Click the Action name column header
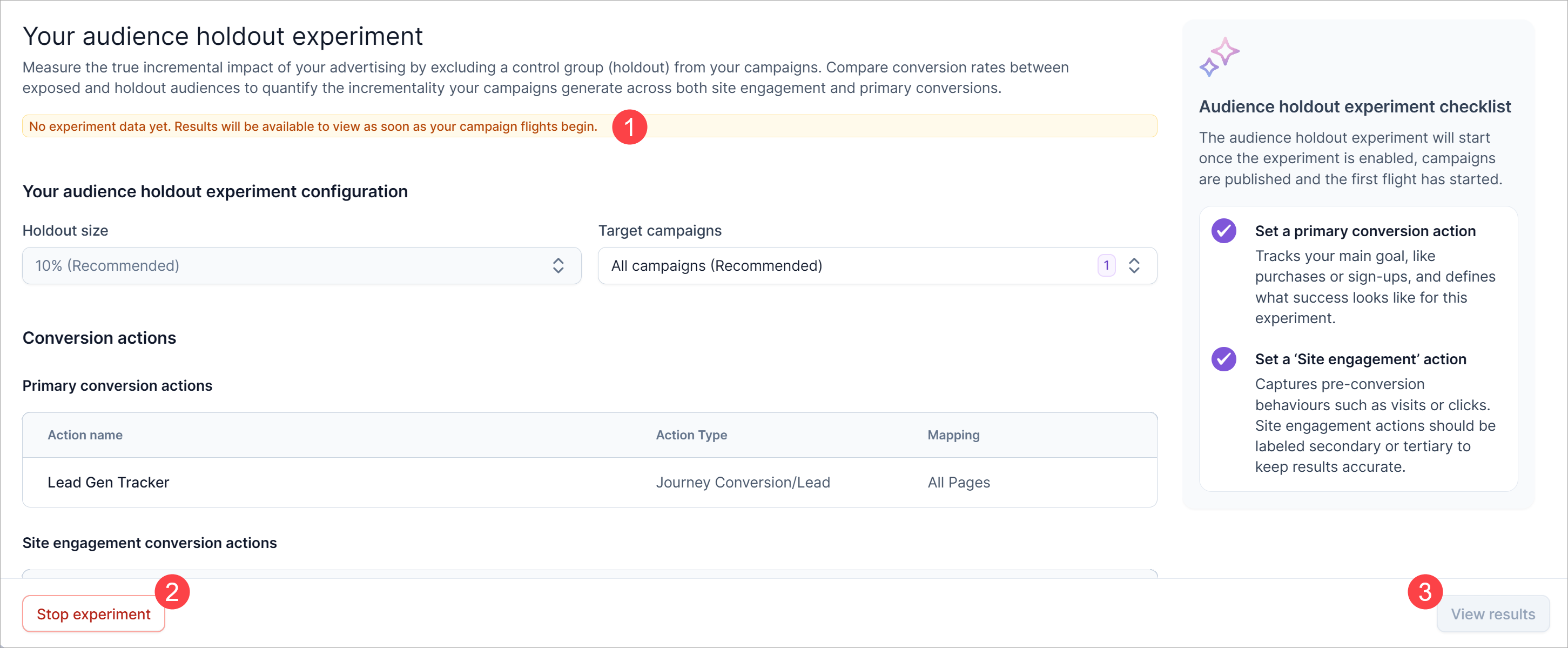 [x=85, y=435]
